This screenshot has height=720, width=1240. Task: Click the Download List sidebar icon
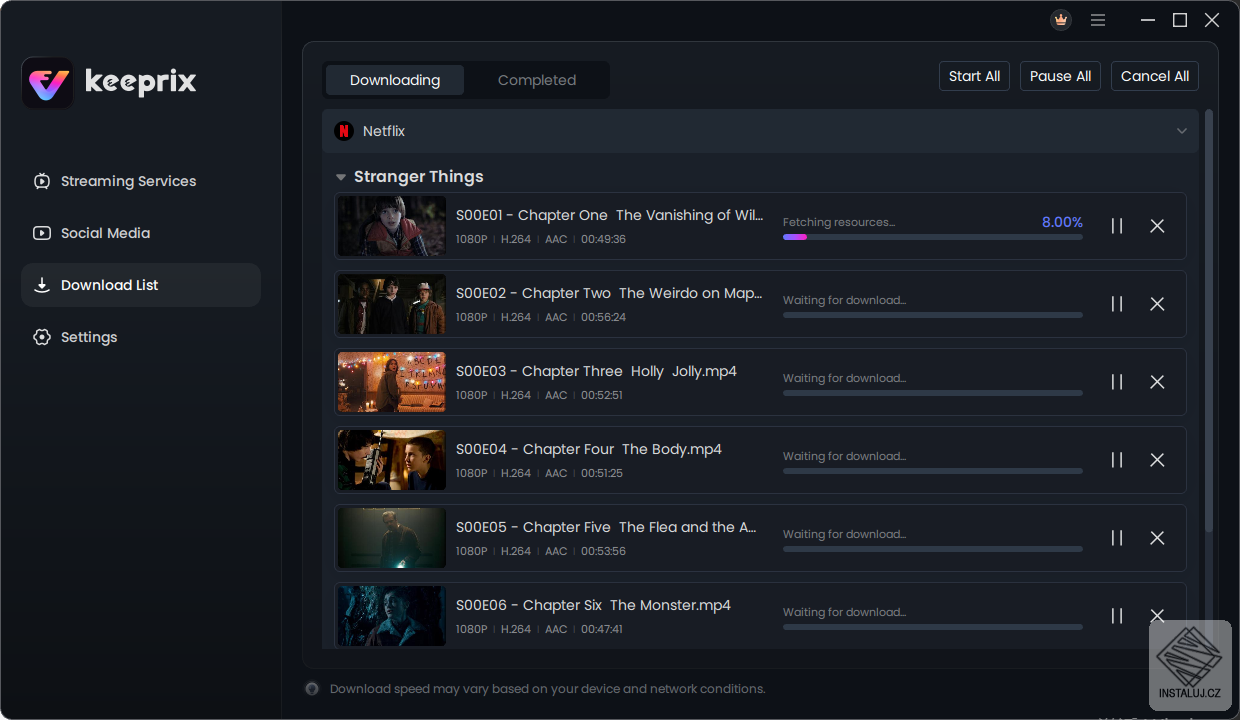42,285
